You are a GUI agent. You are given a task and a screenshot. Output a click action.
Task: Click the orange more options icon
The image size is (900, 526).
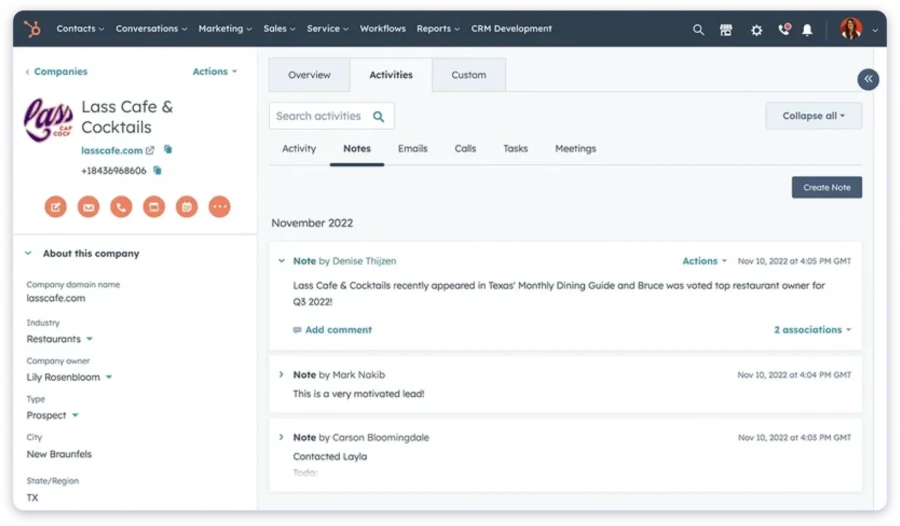click(x=219, y=207)
